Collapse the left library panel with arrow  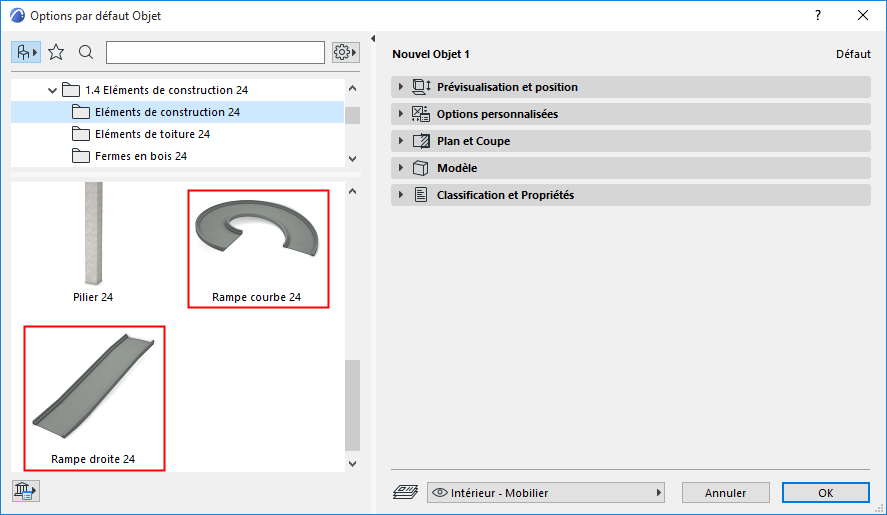pos(373,38)
